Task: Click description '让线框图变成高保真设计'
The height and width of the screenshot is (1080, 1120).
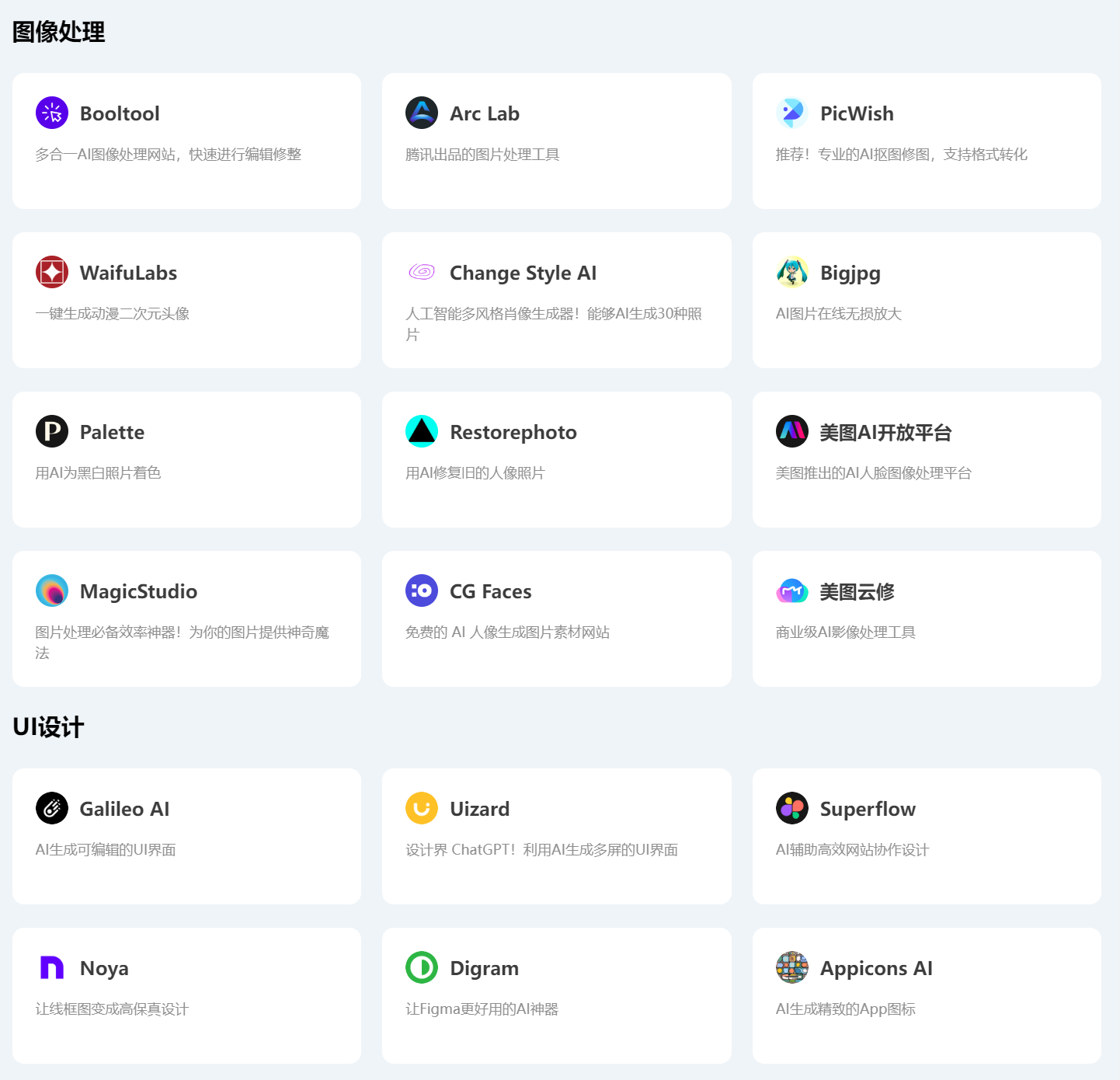Action: click(x=112, y=1009)
